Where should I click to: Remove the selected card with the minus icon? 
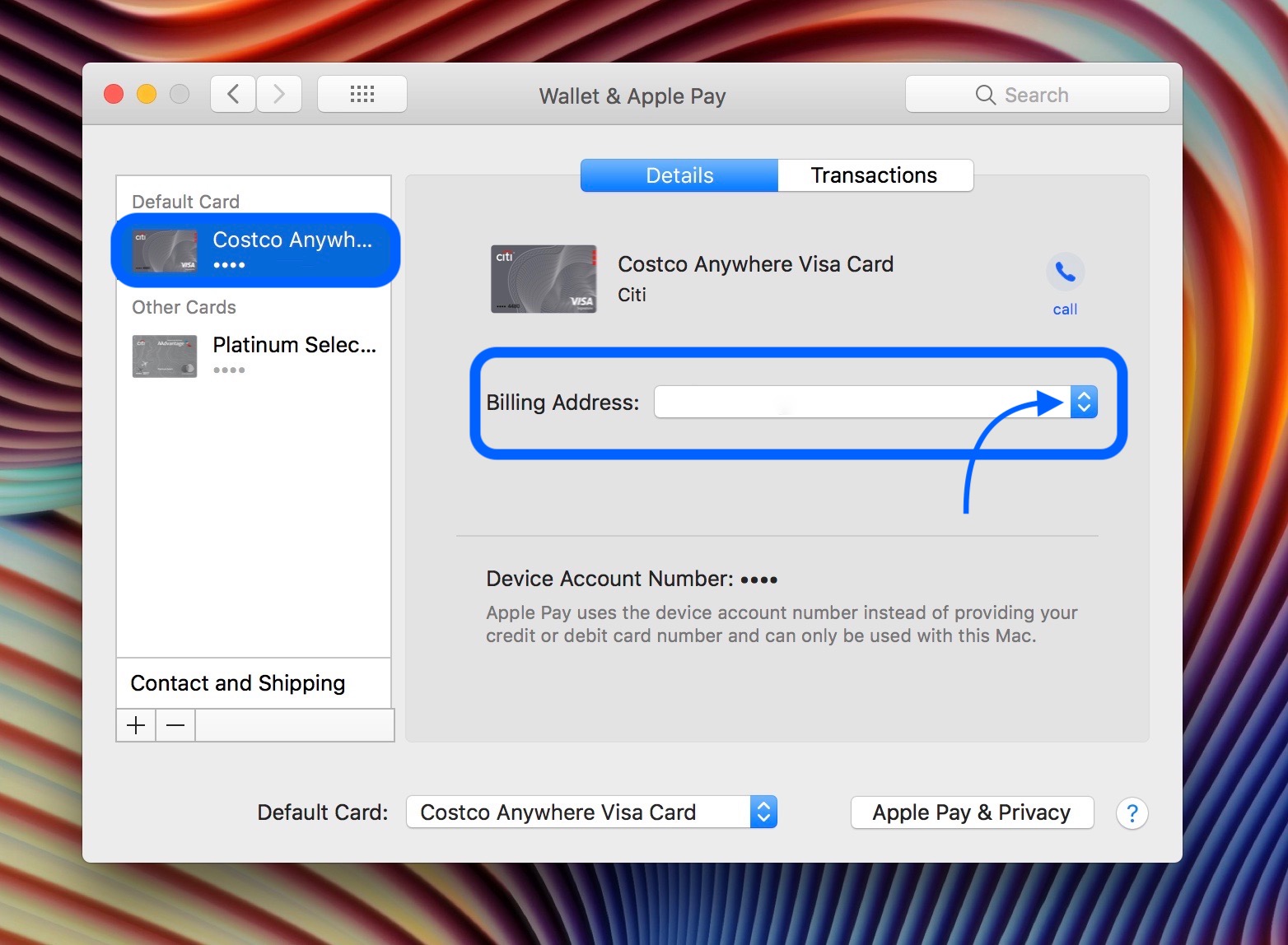(x=175, y=724)
